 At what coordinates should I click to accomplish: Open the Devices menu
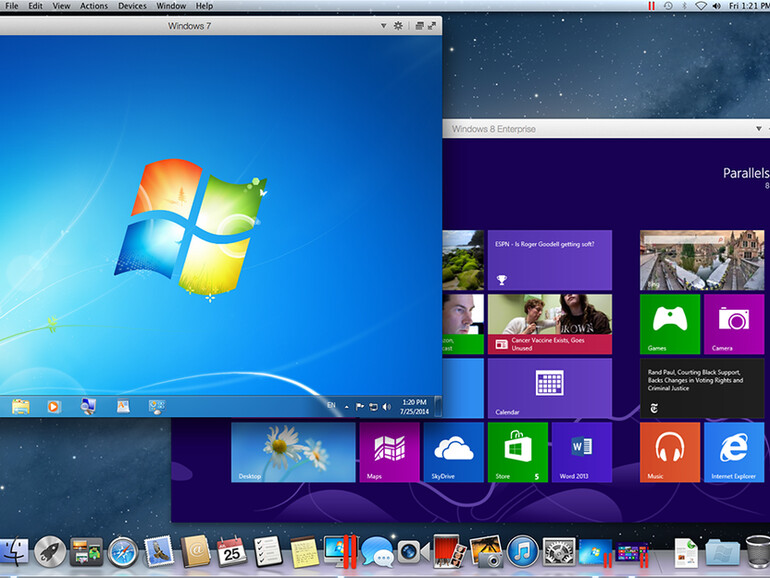132,6
